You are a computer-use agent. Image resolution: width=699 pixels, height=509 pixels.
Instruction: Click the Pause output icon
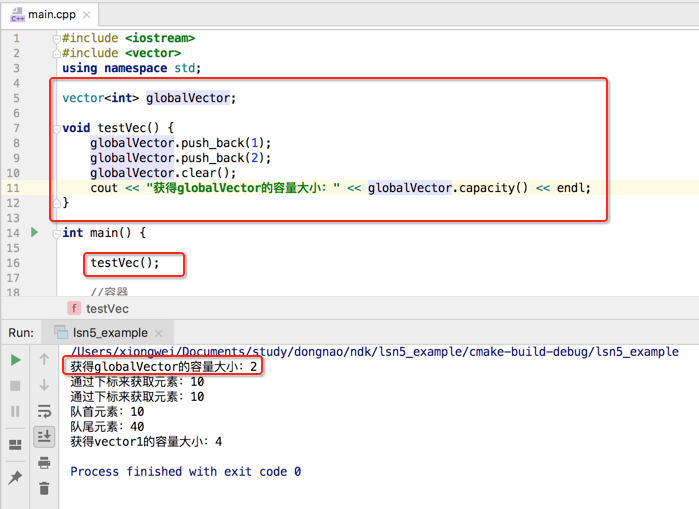15,411
